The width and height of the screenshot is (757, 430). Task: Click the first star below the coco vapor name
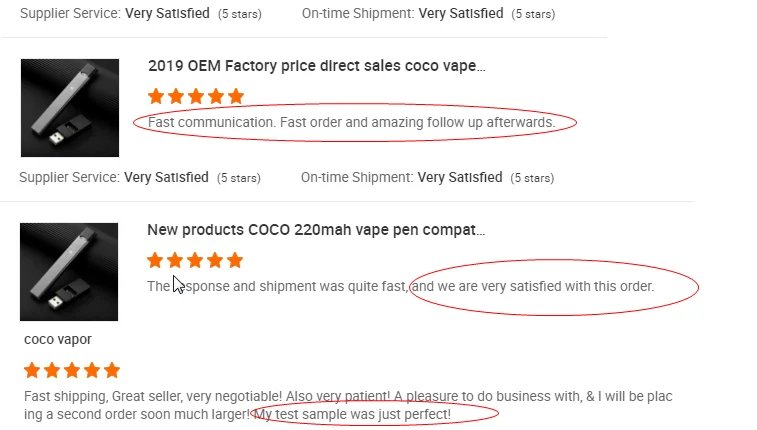(32, 370)
